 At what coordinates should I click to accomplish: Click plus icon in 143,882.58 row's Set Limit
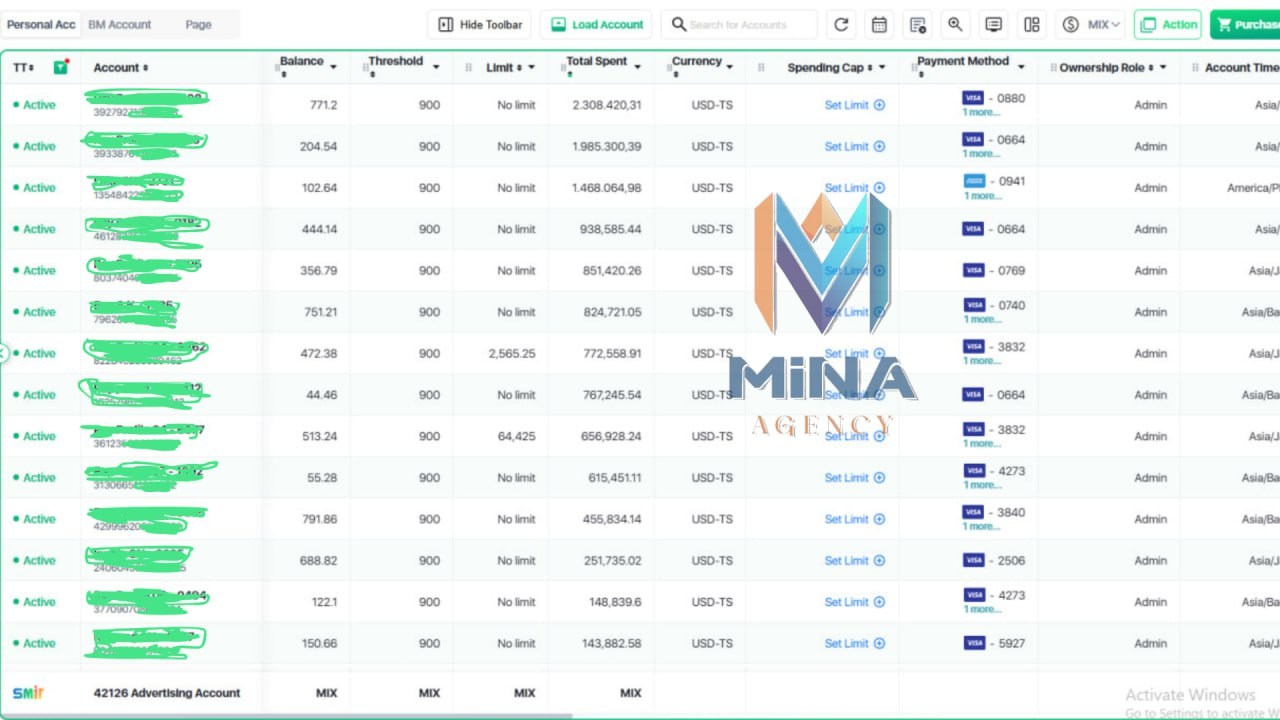click(880, 643)
